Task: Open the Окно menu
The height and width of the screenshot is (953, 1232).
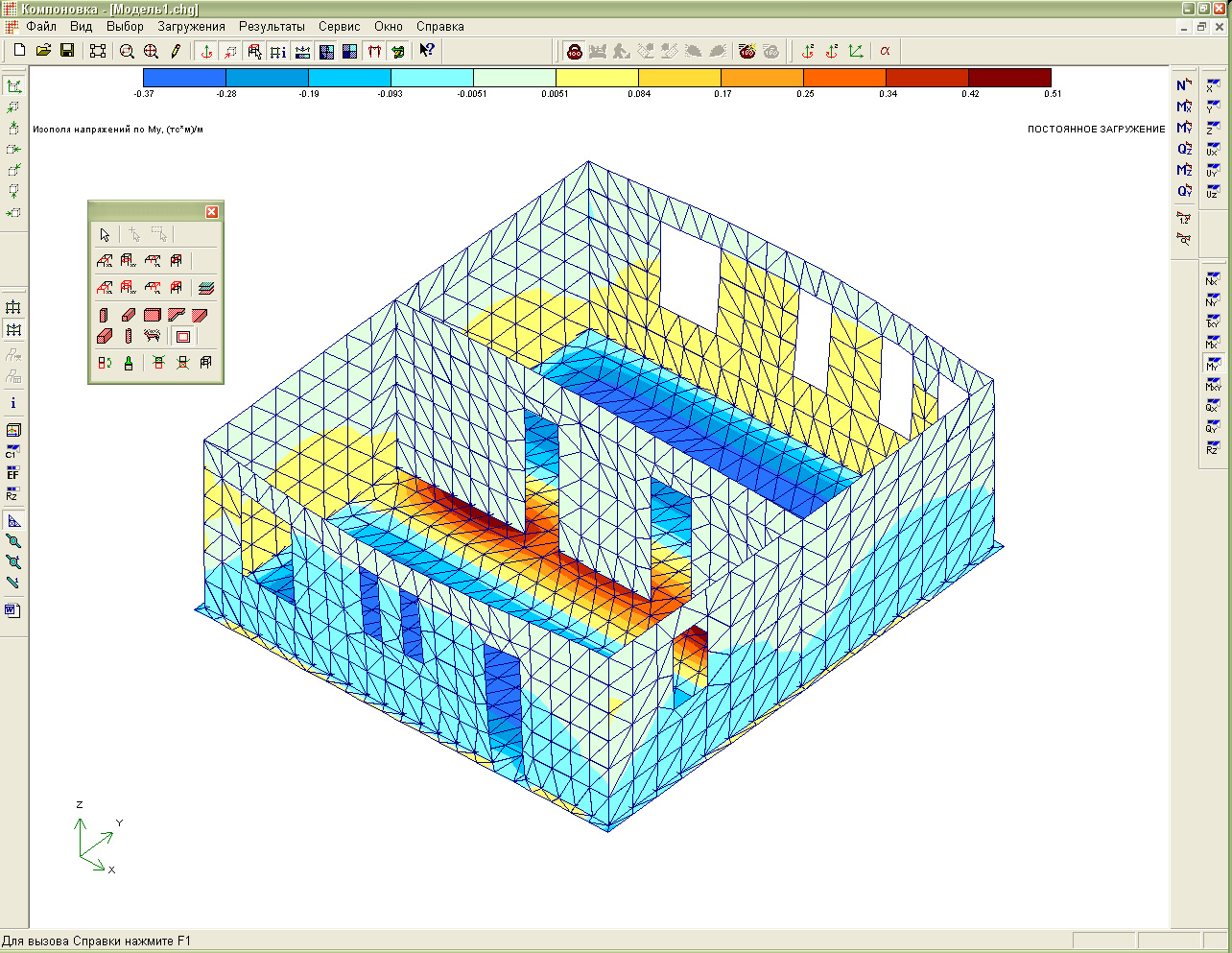Action: click(x=389, y=27)
